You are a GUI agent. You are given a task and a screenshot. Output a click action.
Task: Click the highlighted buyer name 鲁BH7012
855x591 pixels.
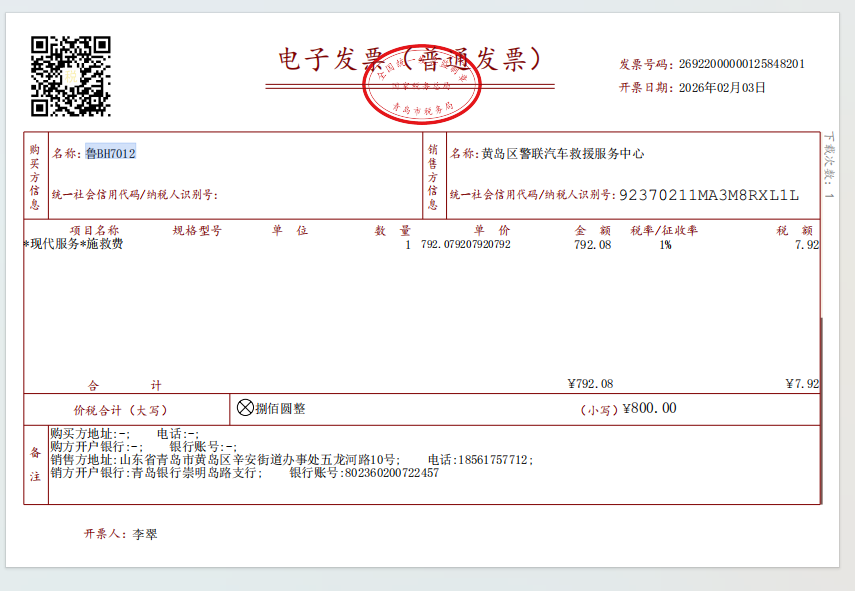pos(110,153)
